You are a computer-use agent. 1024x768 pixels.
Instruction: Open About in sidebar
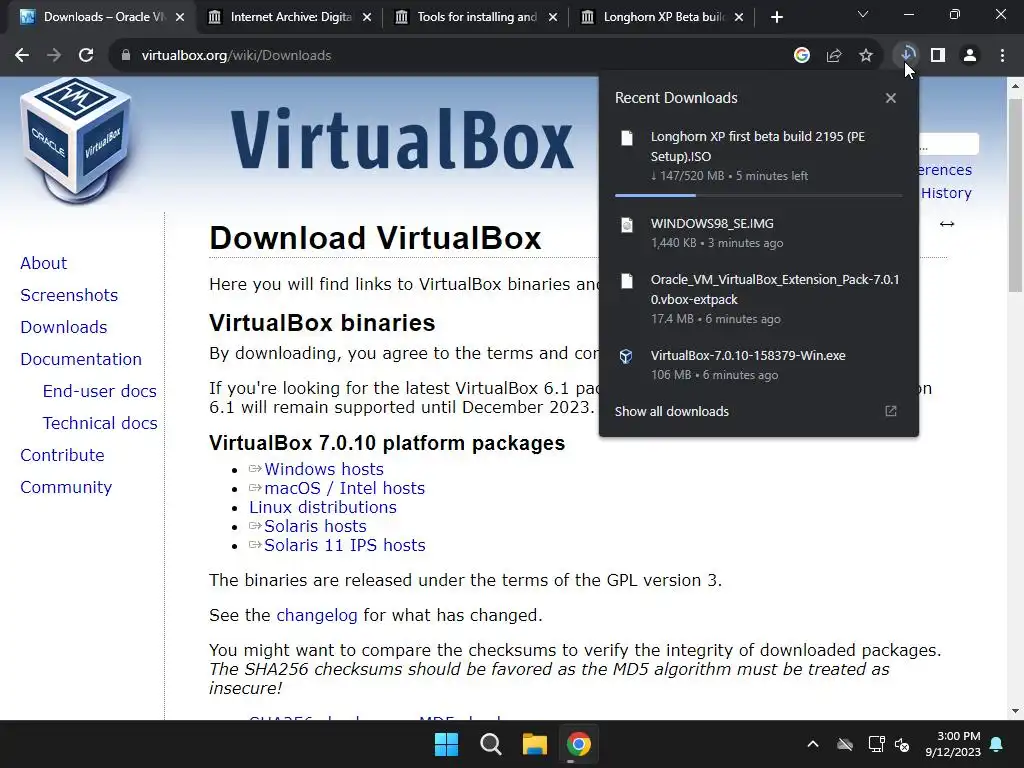[x=44, y=263]
